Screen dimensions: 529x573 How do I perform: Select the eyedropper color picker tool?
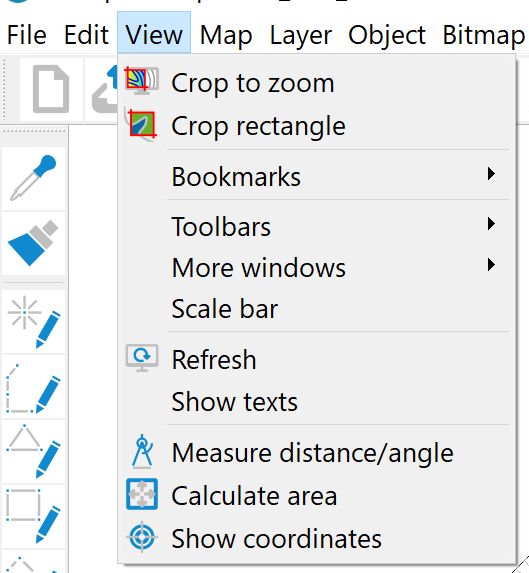pos(34,178)
